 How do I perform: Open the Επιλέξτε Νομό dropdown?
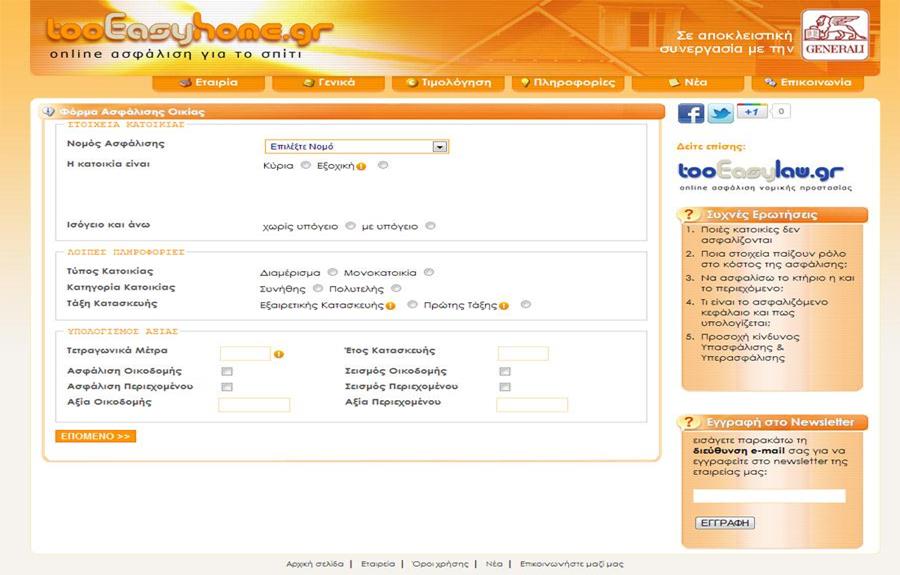pos(356,146)
